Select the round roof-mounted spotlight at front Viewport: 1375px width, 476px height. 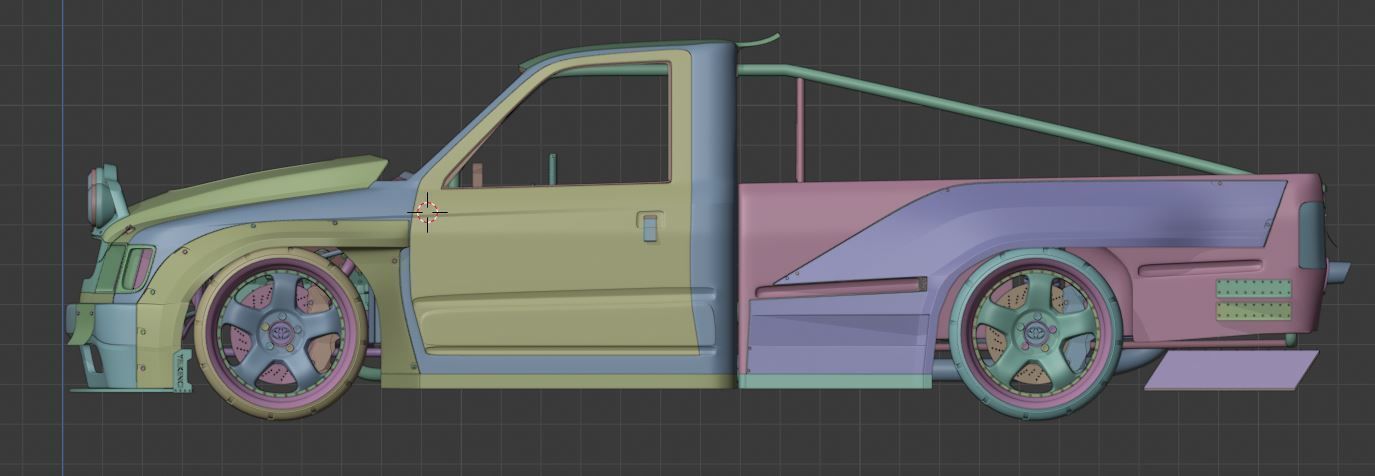pyautogui.click(x=101, y=196)
